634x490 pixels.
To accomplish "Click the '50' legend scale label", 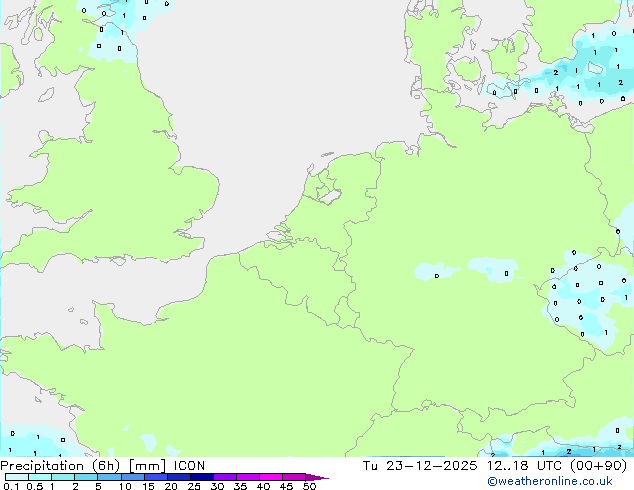I will point(309,486).
